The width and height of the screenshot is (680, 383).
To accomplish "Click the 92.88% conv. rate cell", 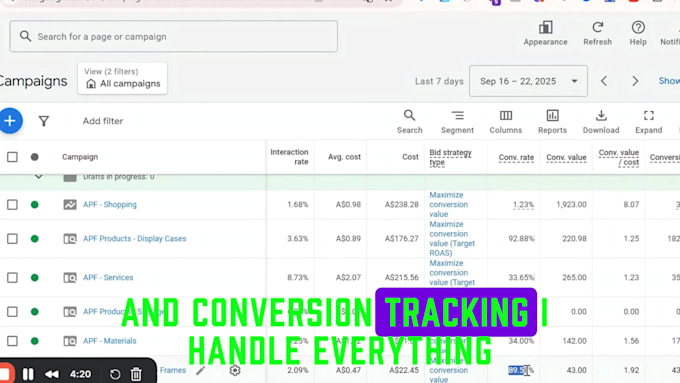I will point(521,239).
